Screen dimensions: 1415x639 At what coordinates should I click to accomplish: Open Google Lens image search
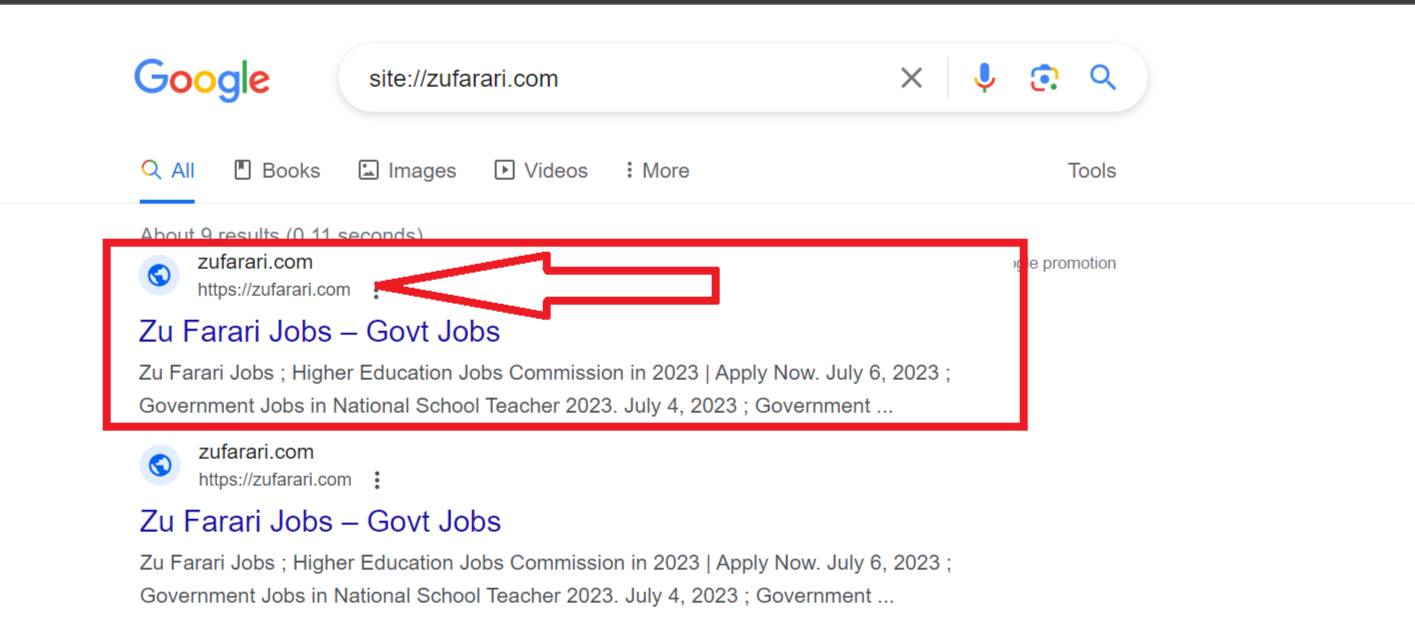1044,78
